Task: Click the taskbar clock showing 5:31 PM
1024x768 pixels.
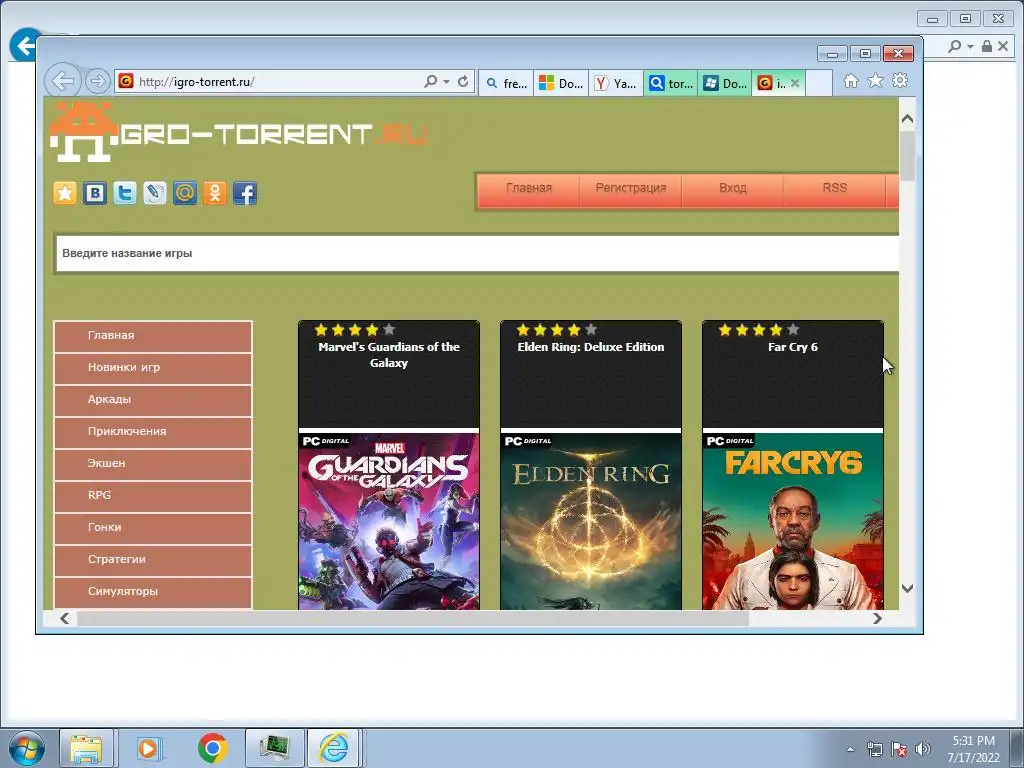Action: tap(973, 749)
